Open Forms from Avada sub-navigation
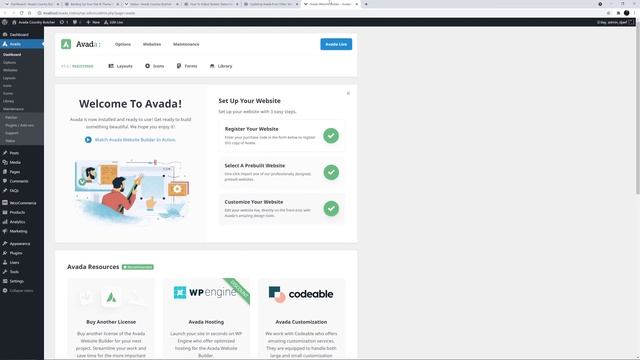 [x=187, y=66]
